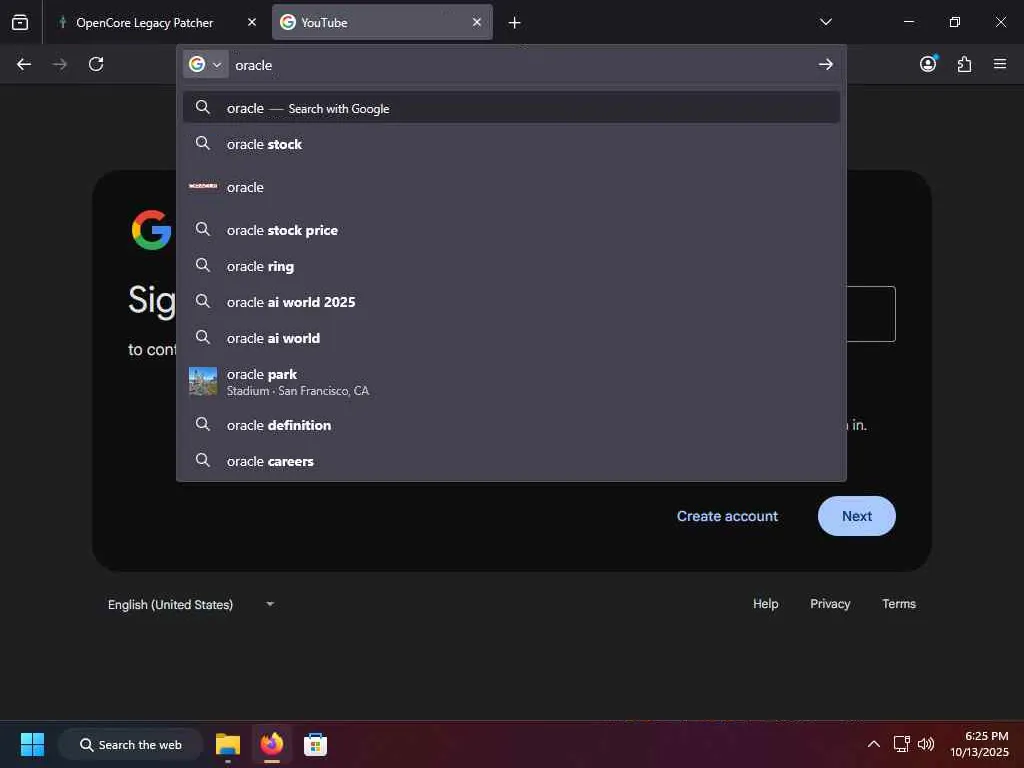Go forward to the next page

(x=60, y=64)
